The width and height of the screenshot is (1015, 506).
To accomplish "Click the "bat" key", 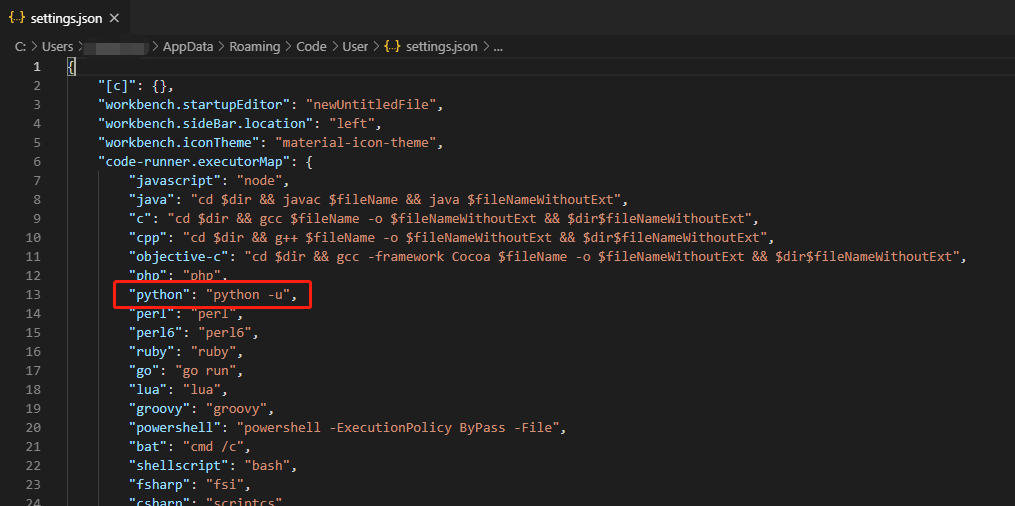I will coord(148,446).
